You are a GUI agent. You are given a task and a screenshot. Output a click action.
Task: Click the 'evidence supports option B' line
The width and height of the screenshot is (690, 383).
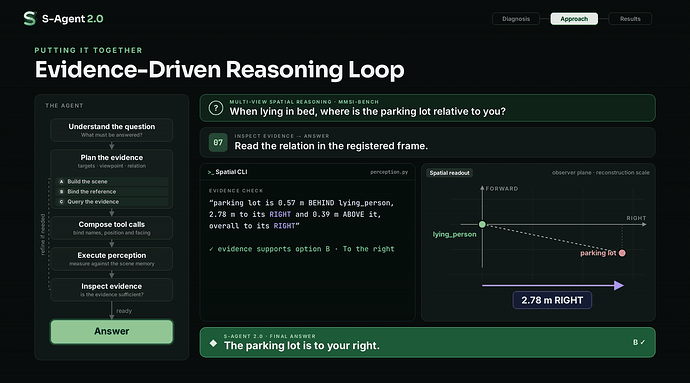(x=302, y=249)
